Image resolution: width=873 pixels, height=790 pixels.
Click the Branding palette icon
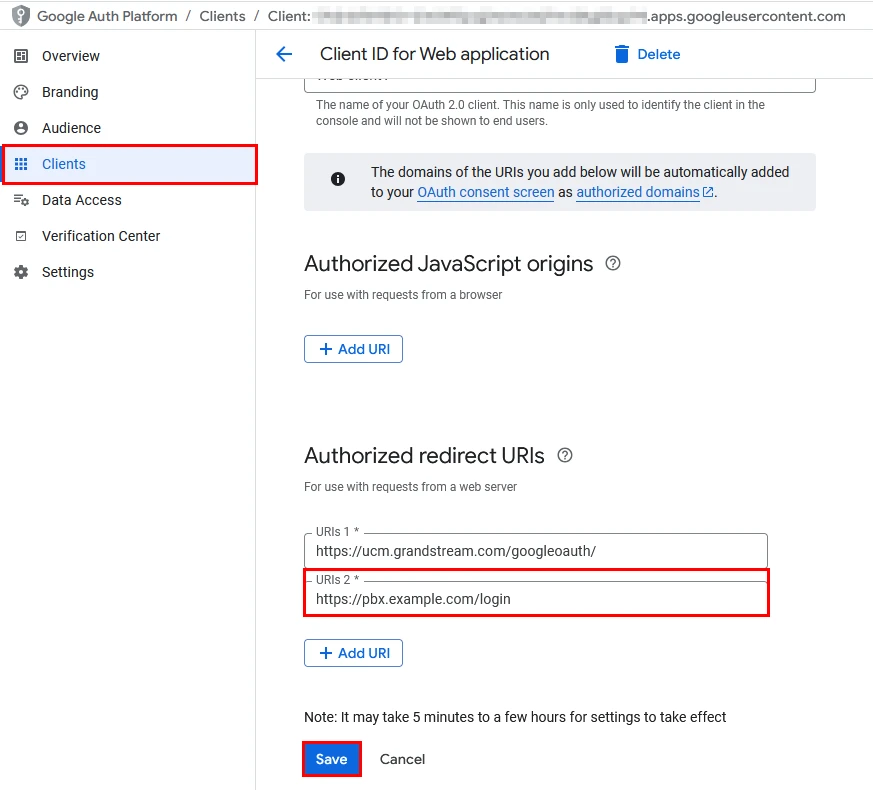coord(21,92)
